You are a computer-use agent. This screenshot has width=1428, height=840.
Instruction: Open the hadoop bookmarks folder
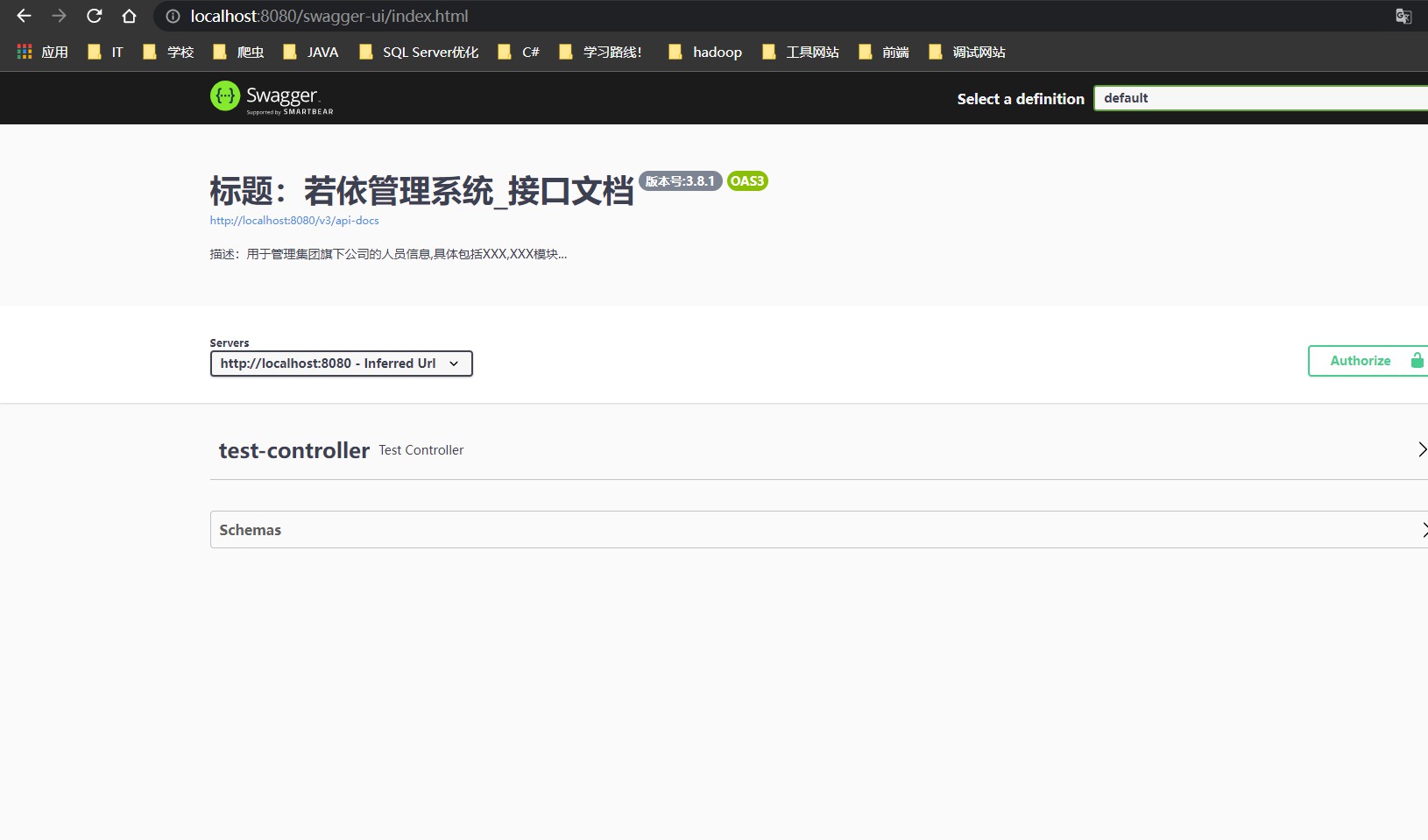tap(716, 52)
